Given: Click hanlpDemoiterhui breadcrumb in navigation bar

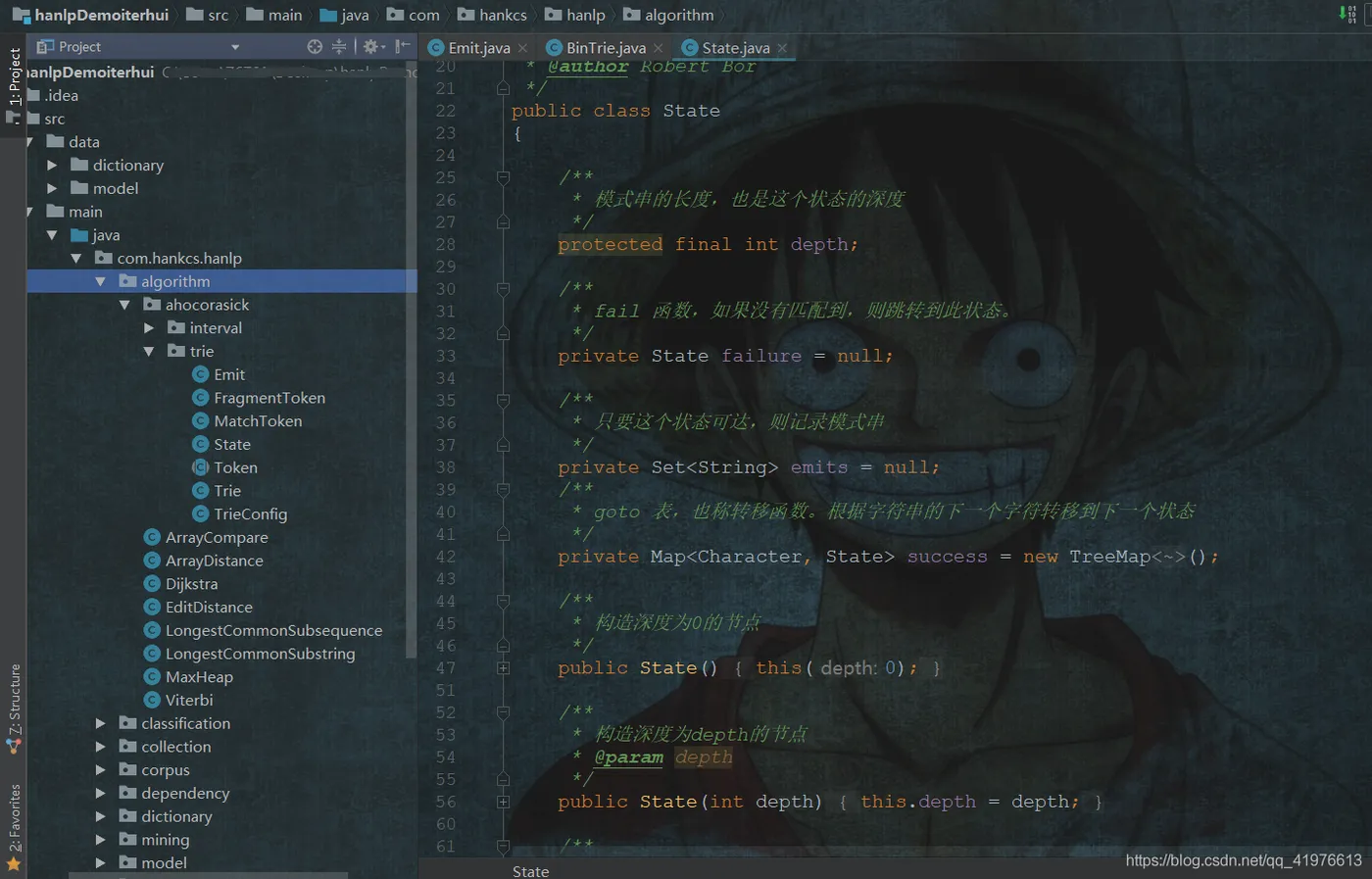Looking at the screenshot, I should 91,15.
